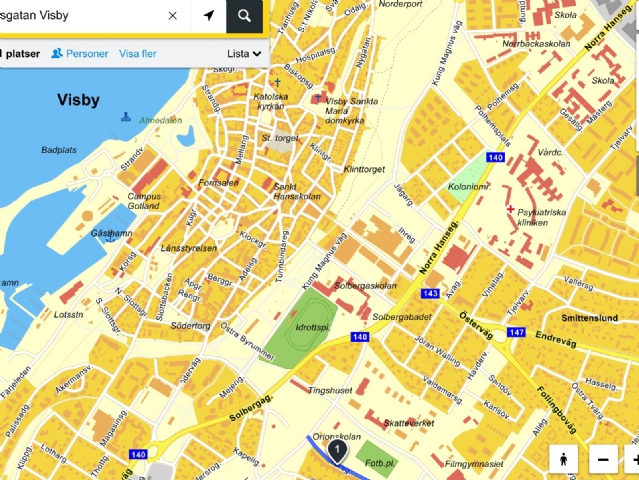Click the magnifying glass search button
The width and height of the screenshot is (639, 480).
(x=245, y=15)
